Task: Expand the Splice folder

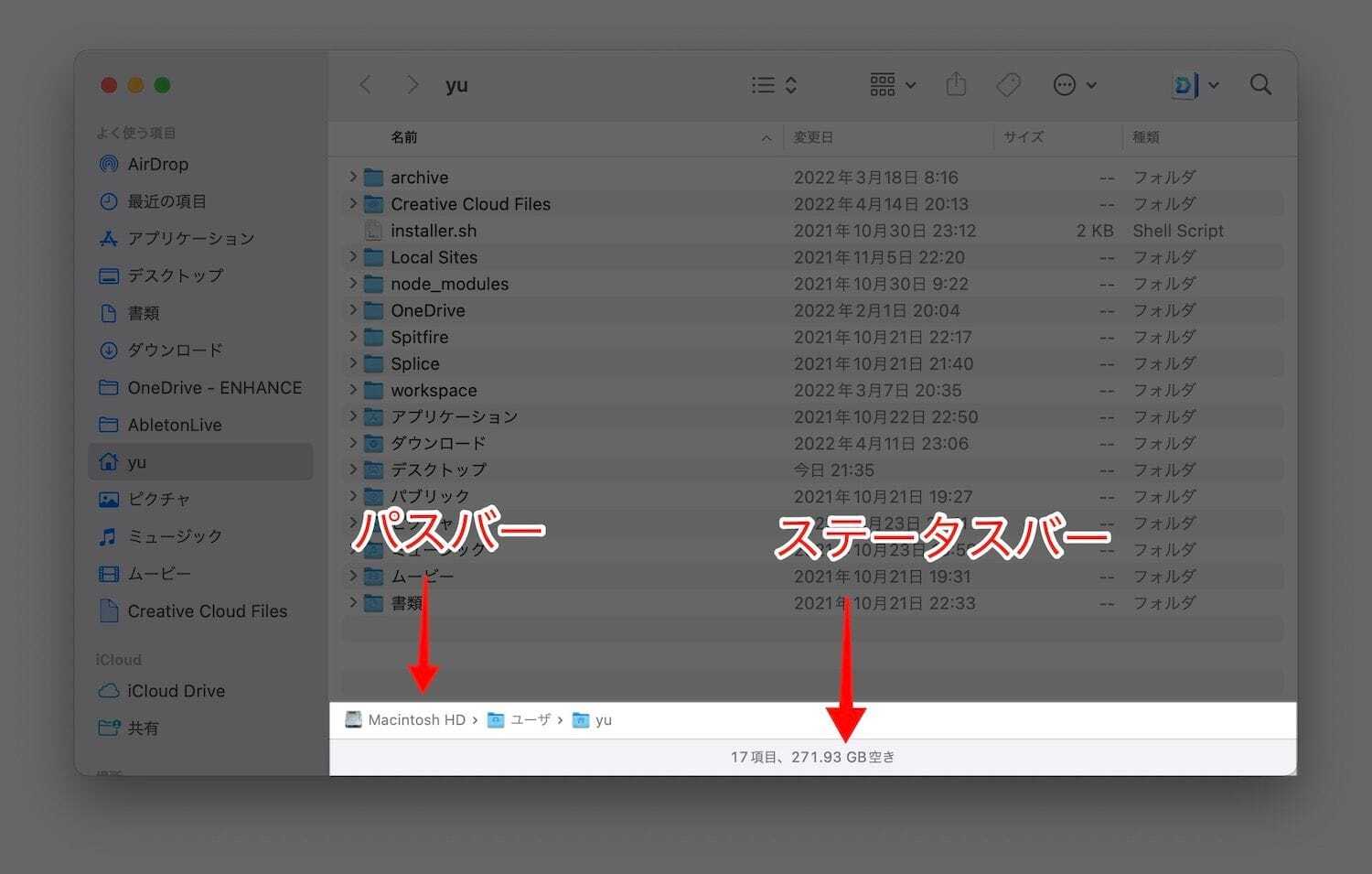Action: click(353, 362)
